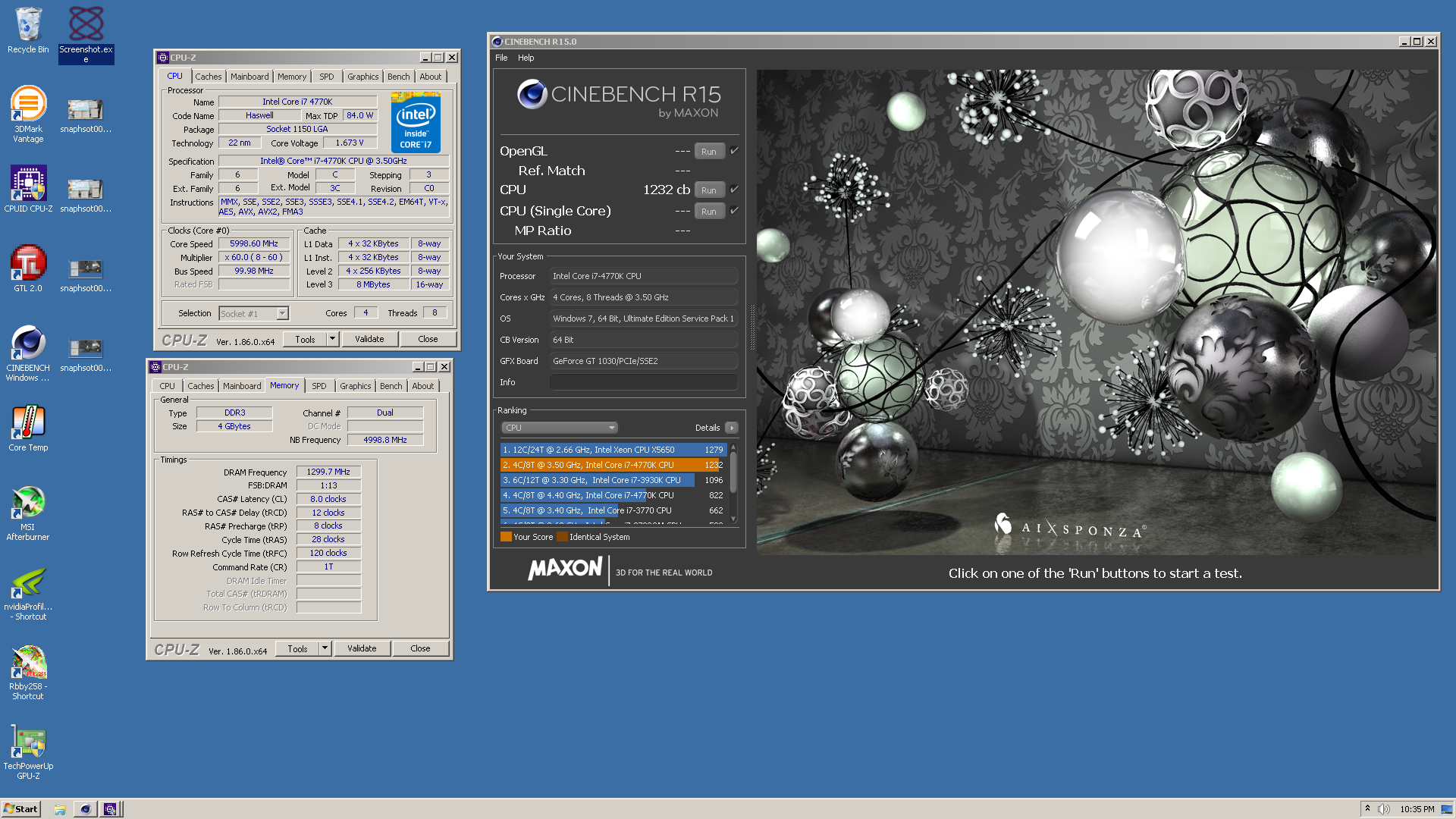The height and width of the screenshot is (819, 1456).
Task: Click the show desktop tray icon
Action: (1447, 809)
